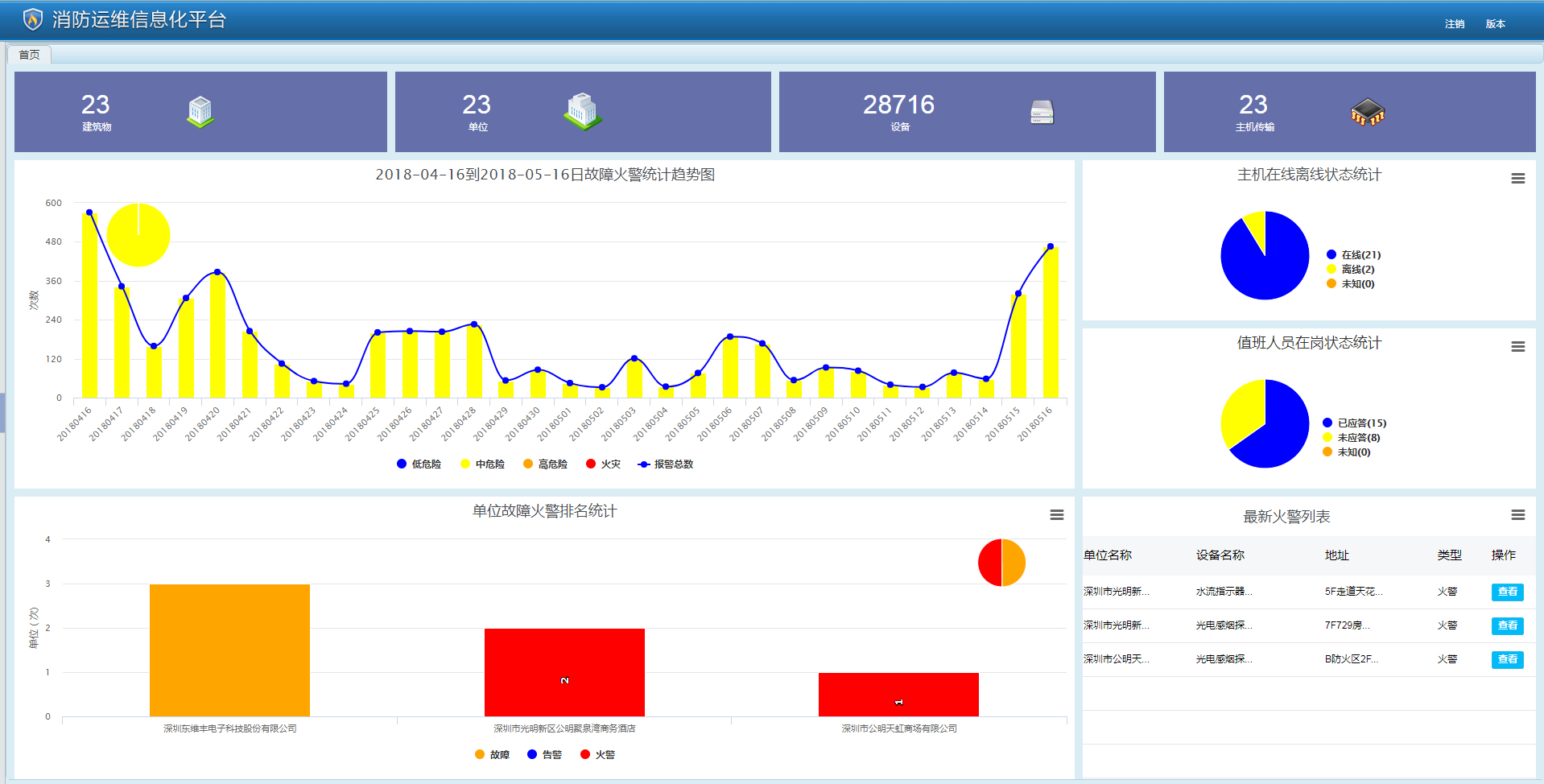The width and height of the screenshot is (1544, 784).
Task: Click 注销 in the top header
Action: 1454,24
